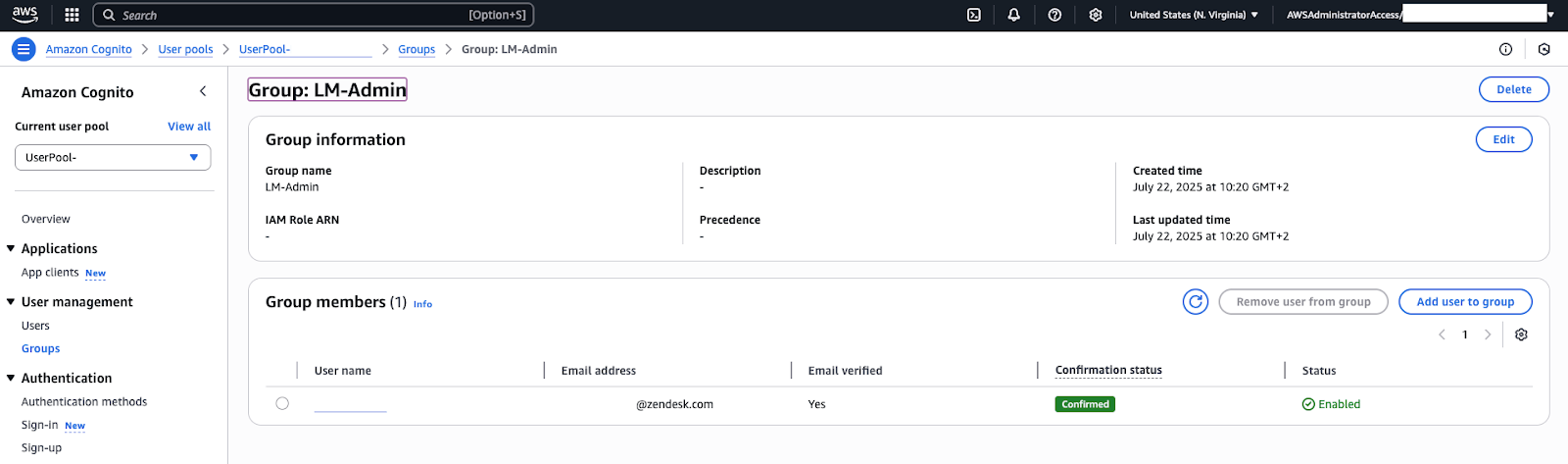Toggle the hamburger navigation menu
The image size is (1568, 464).
coord(24,49)
